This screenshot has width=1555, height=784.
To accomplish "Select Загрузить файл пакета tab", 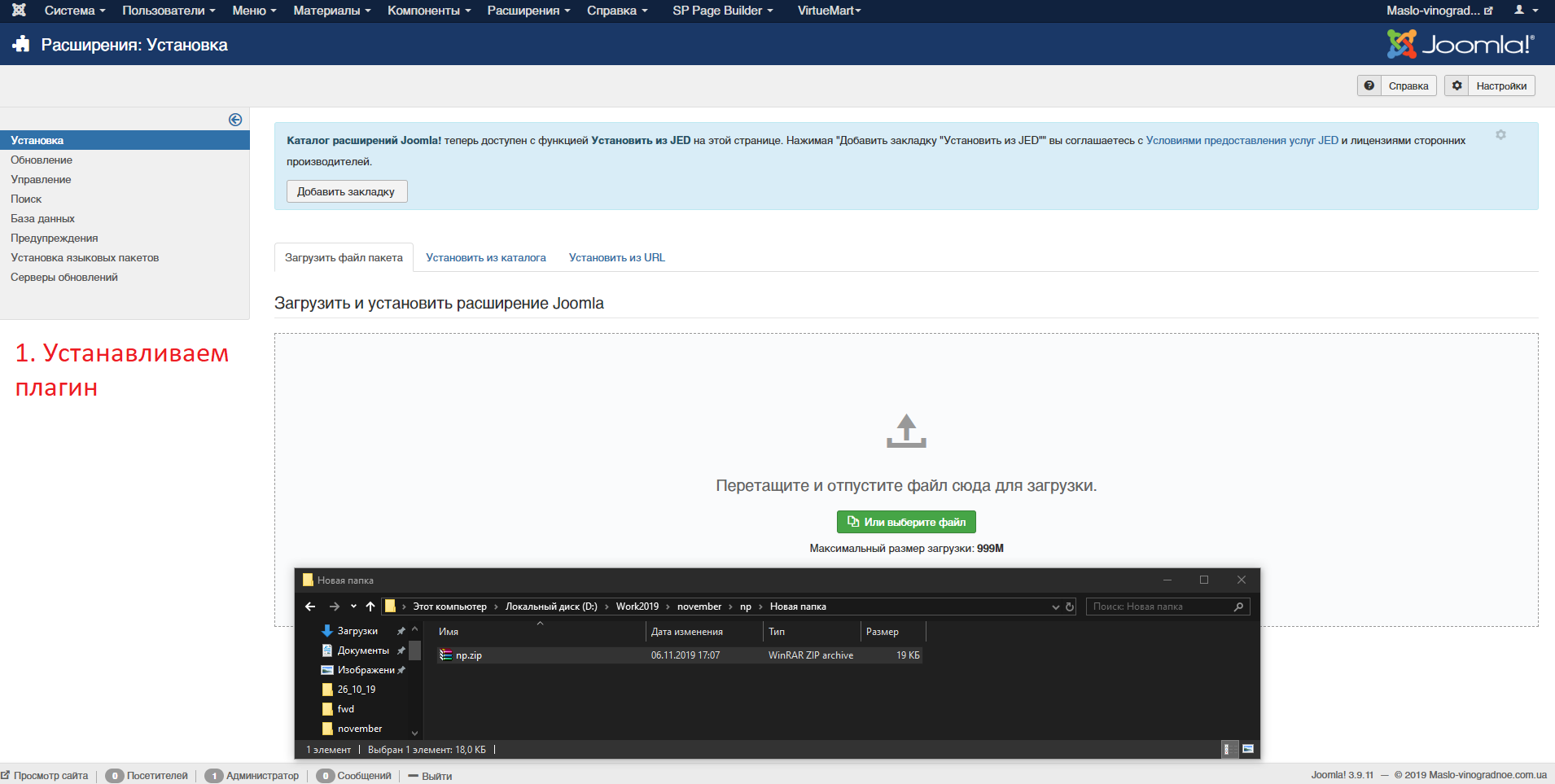I will pos(344,257).
